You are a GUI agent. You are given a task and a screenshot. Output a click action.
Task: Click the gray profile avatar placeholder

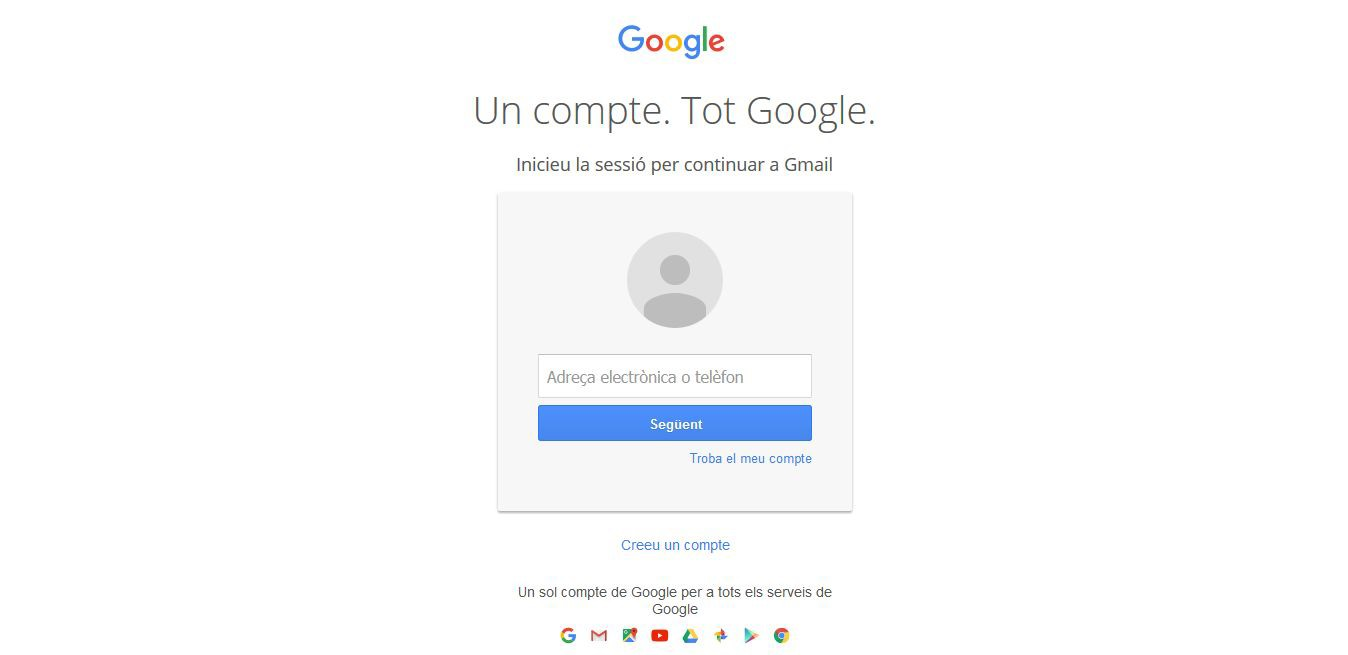click(675, 280)
